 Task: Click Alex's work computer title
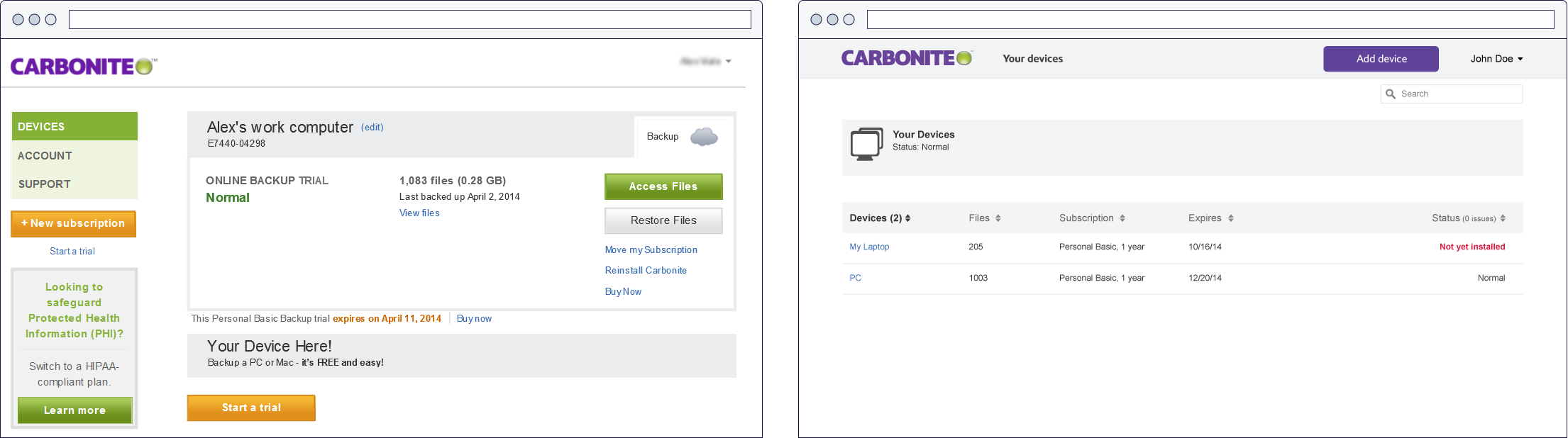click(280, 127)
